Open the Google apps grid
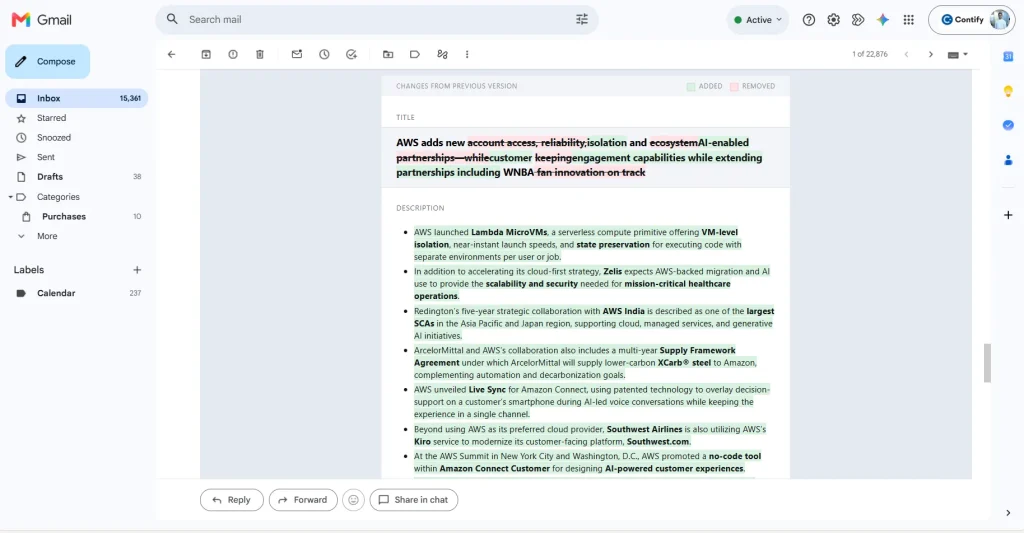1024x533 pixels. 908,20
